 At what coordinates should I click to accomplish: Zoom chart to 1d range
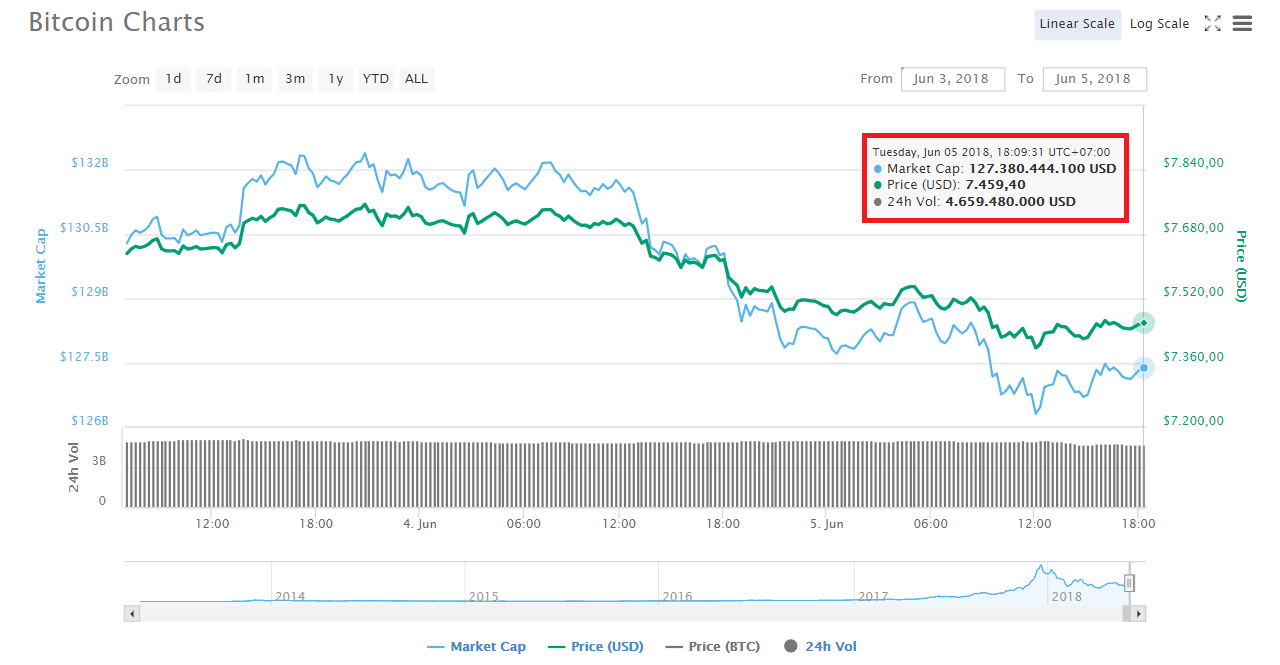click(173, 79)
